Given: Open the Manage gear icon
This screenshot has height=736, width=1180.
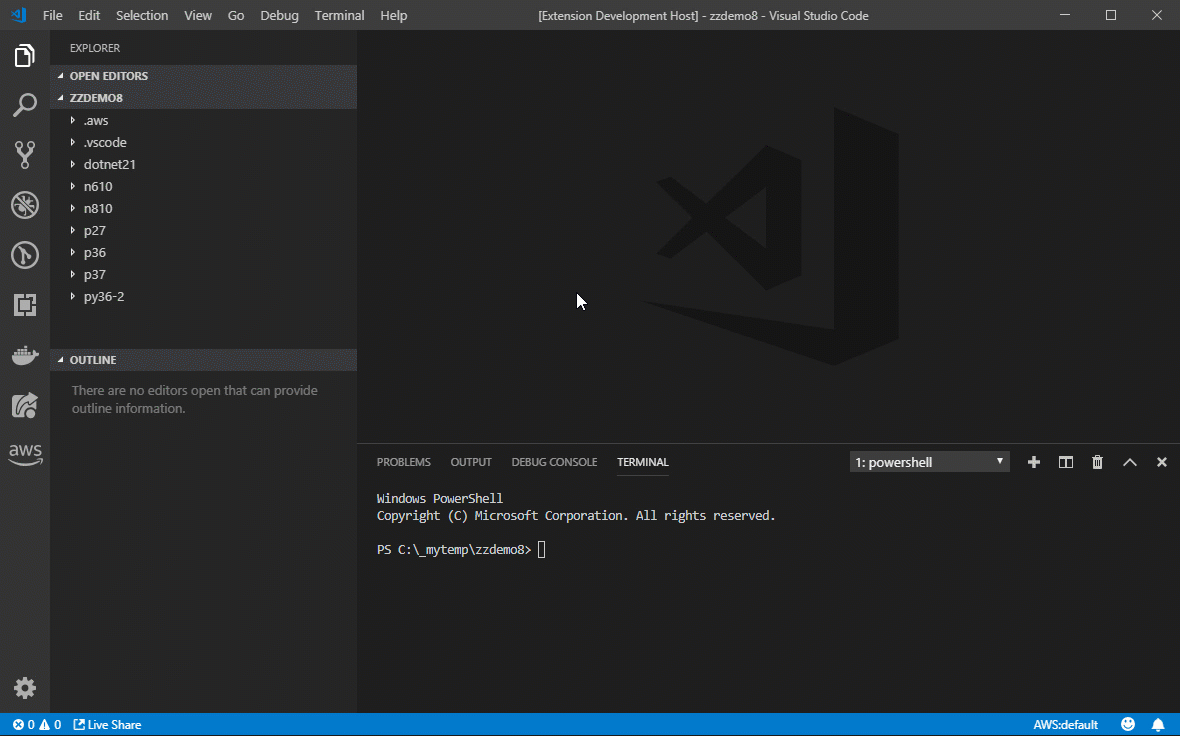Looking at the screenshot, I should tap(25, 687).
